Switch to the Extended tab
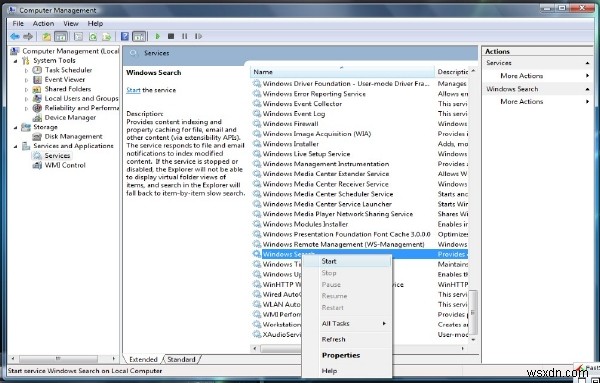600x383 pixels. (143, 359)
